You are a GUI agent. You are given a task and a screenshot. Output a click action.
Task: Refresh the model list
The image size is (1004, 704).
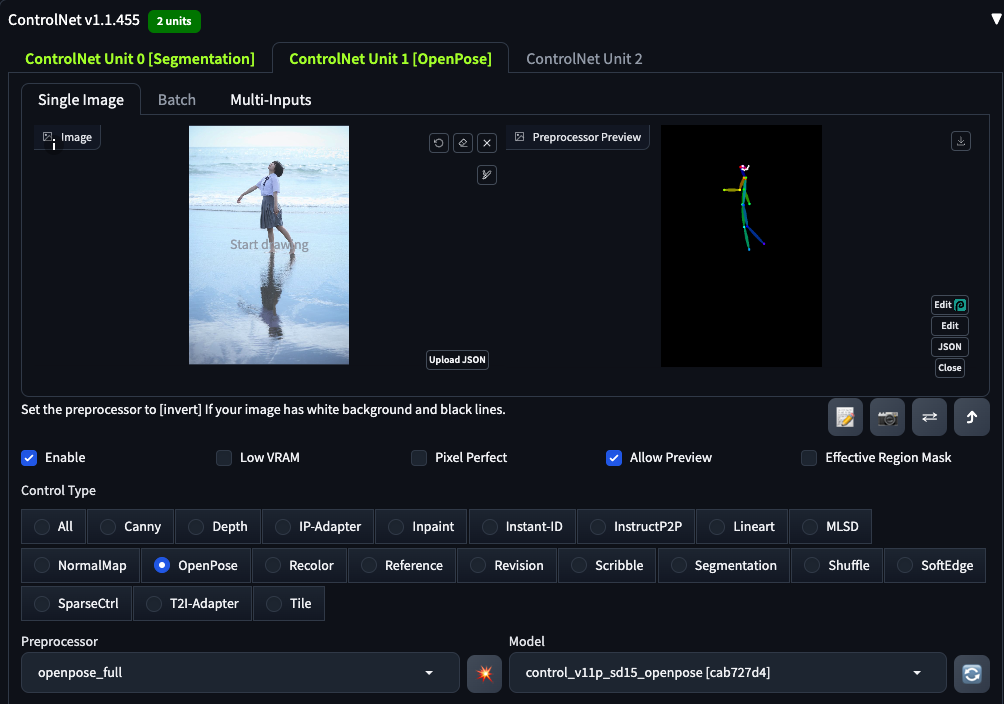pyautogui.click(x=971, y=673)
